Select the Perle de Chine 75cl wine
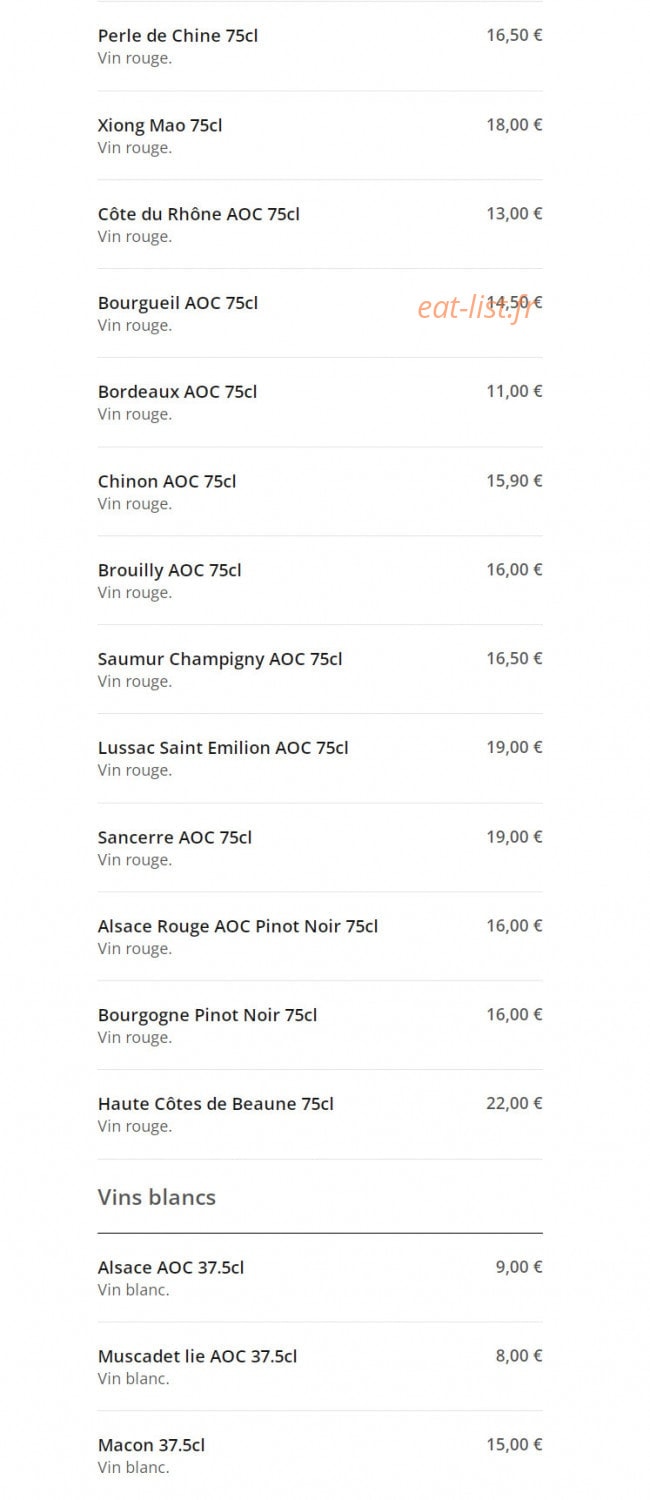Screen dimensions: 650x1500 [320, 46]
